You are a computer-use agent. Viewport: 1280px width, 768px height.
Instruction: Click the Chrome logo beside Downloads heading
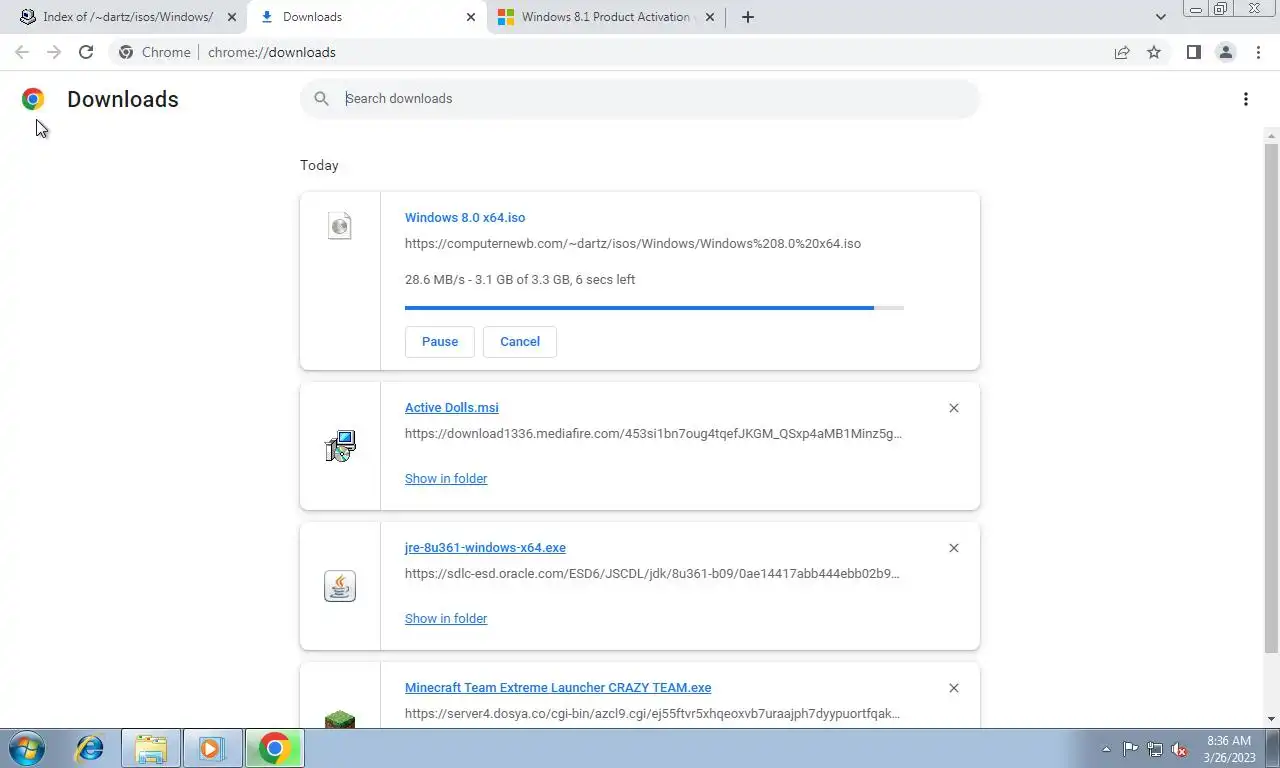(x=33, y=99)
